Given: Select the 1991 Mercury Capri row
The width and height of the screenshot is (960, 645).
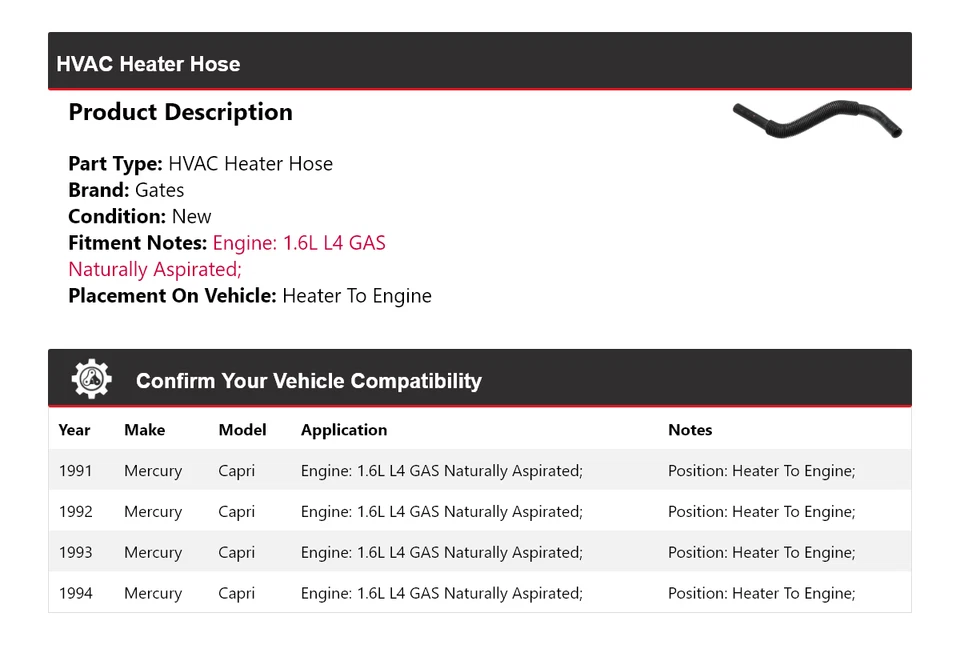Looking at the screenshot, I should click(480, 470).
